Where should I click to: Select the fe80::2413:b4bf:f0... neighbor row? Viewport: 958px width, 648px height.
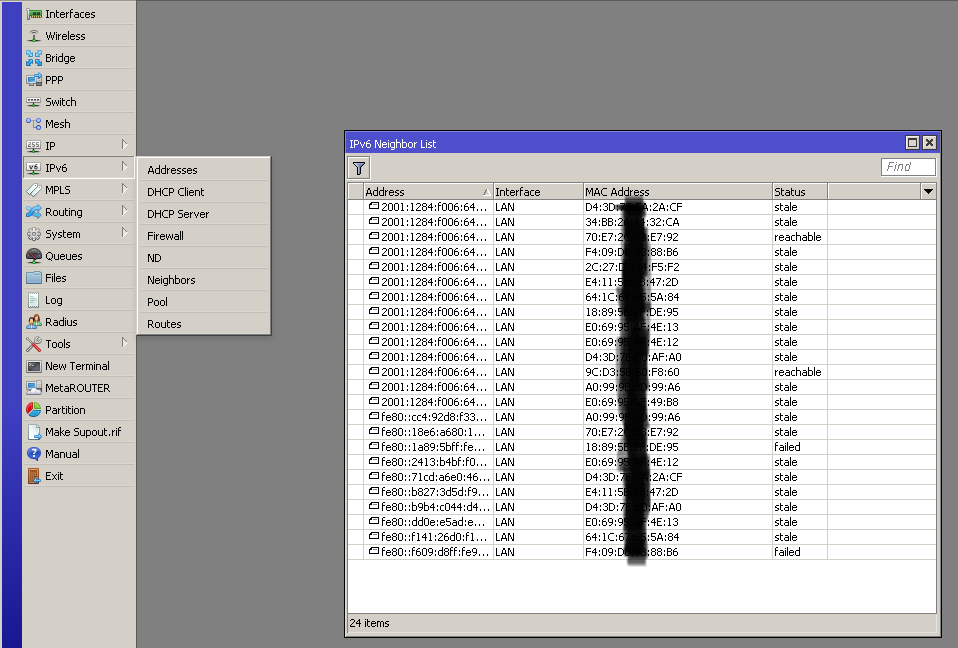click(x=642, y=462)
